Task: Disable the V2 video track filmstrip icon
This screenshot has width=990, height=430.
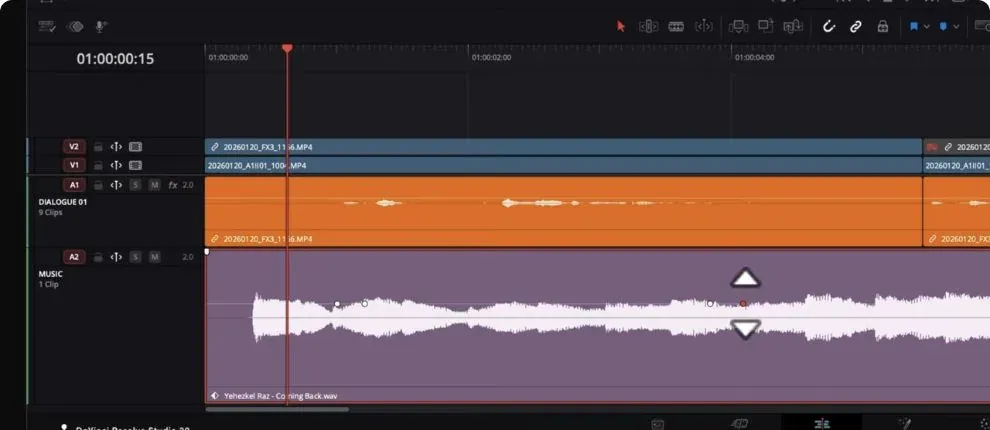Action: (x=135, y=146)
